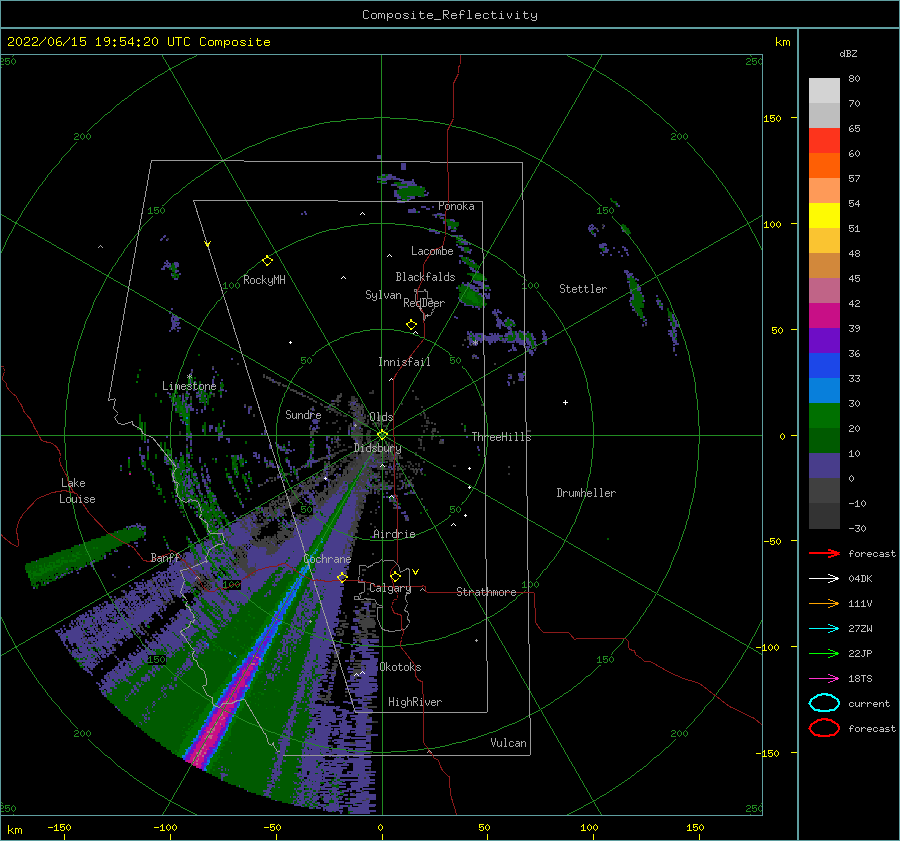Click the dBZ legend heading
Viewport: 900px width, 841px height.
click(848, 53)
